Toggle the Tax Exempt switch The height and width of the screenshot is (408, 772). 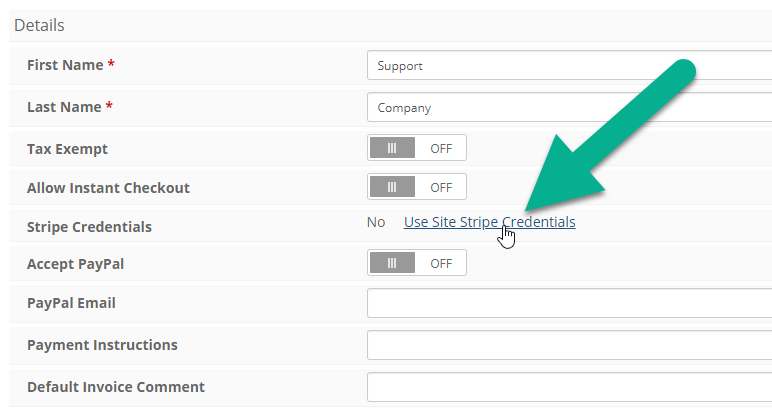pyautogui.click(x=417, y=148)
